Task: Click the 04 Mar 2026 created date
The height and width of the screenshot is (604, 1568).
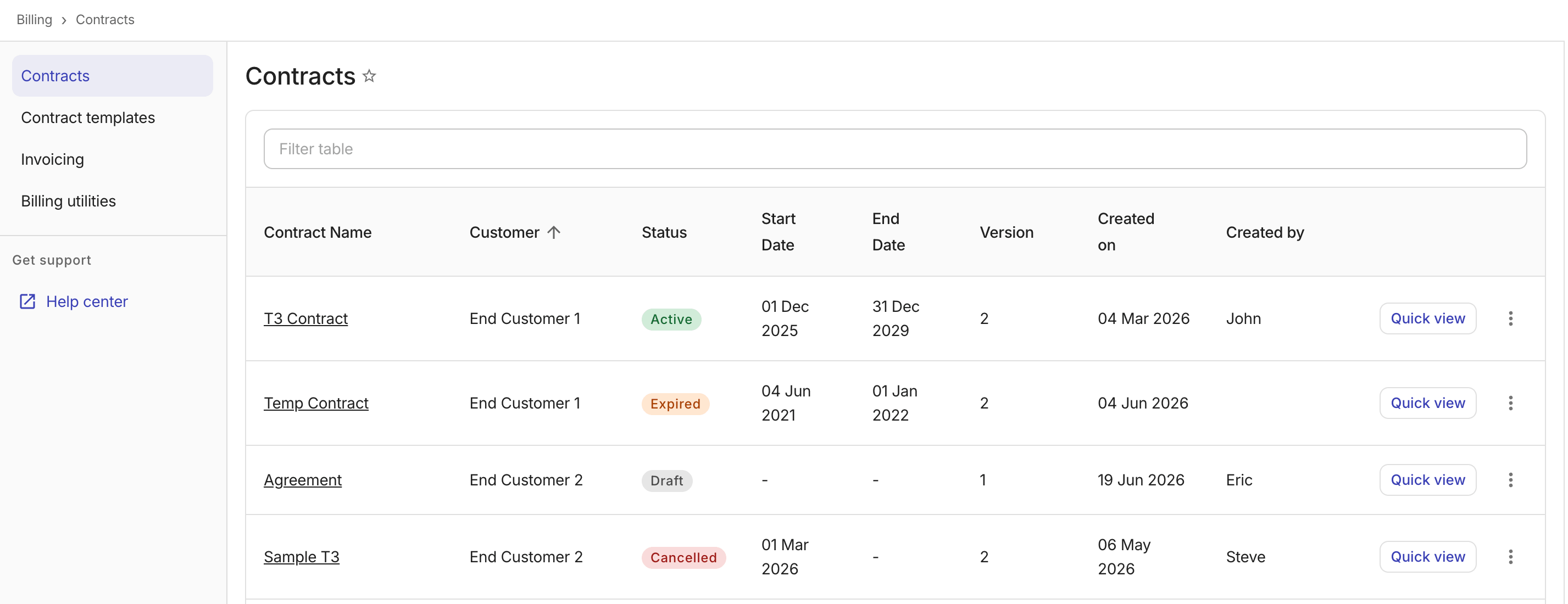Action: click(1143, 318)
